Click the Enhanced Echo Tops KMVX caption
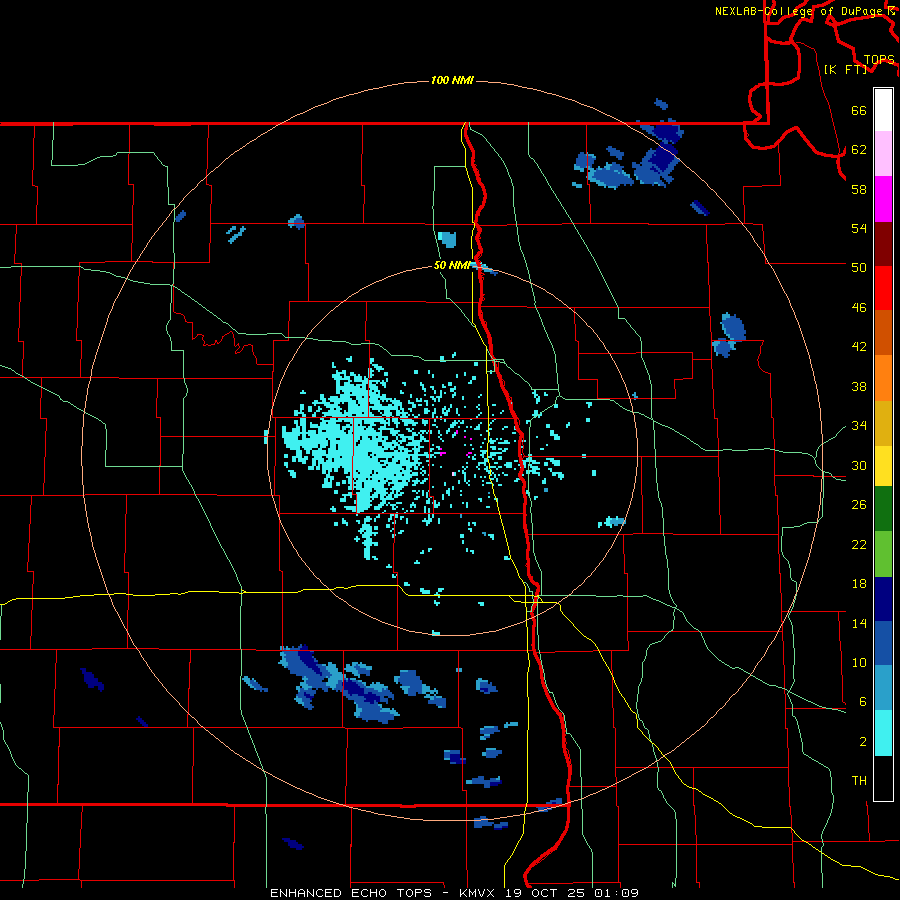This screenshot has height=900, width=900. click(x=454, y=893)
